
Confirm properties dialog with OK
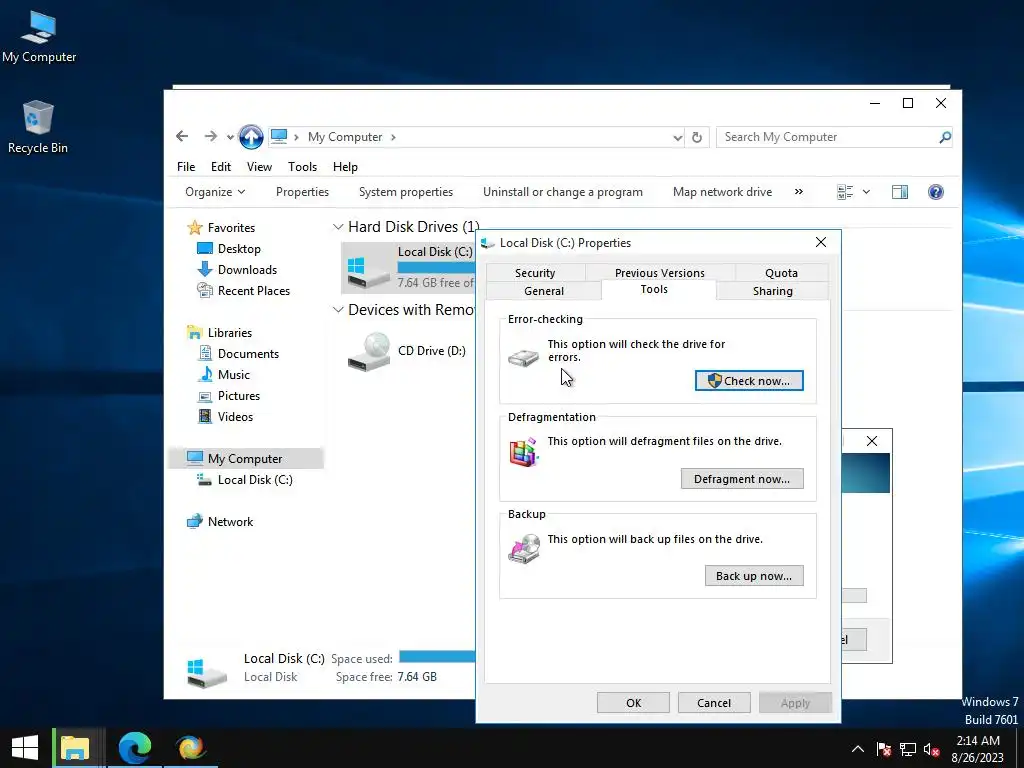point(633,703)
